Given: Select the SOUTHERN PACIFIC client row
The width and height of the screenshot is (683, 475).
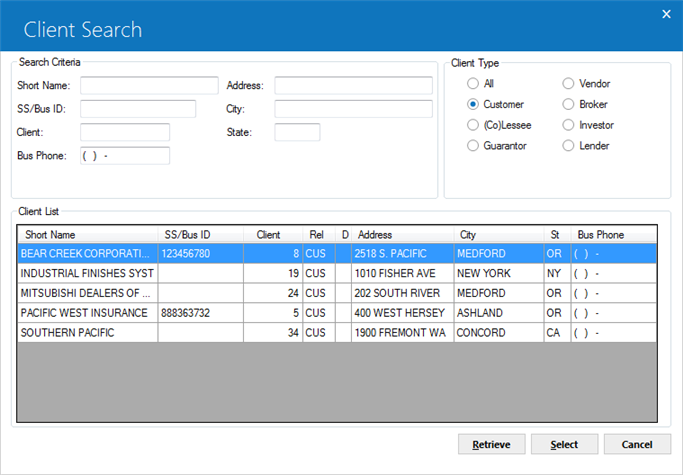Looking at the screenshot, I should pos(337,332).
